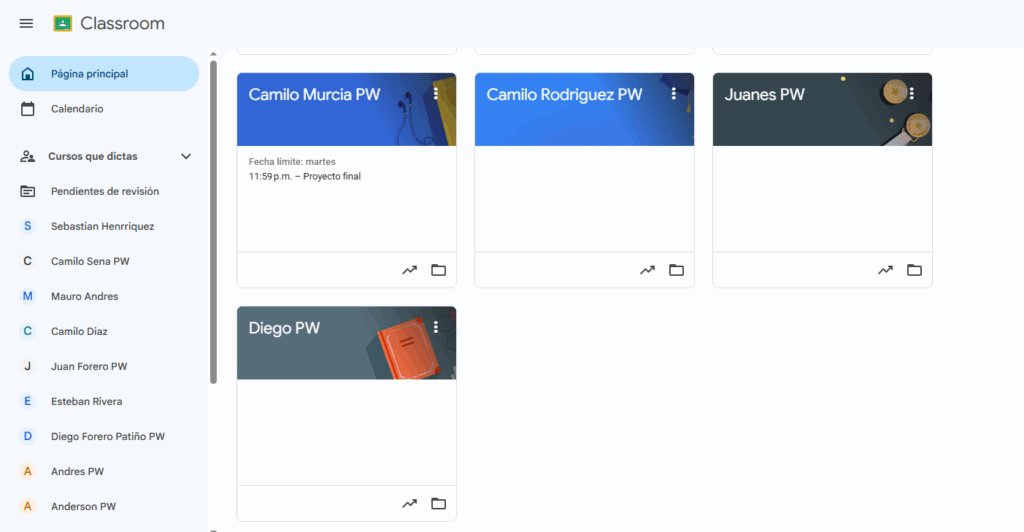Go to Página principal in sidebar
This screenshot has width=1024, height=532.
pyautogui.click(x=89, y=74)
